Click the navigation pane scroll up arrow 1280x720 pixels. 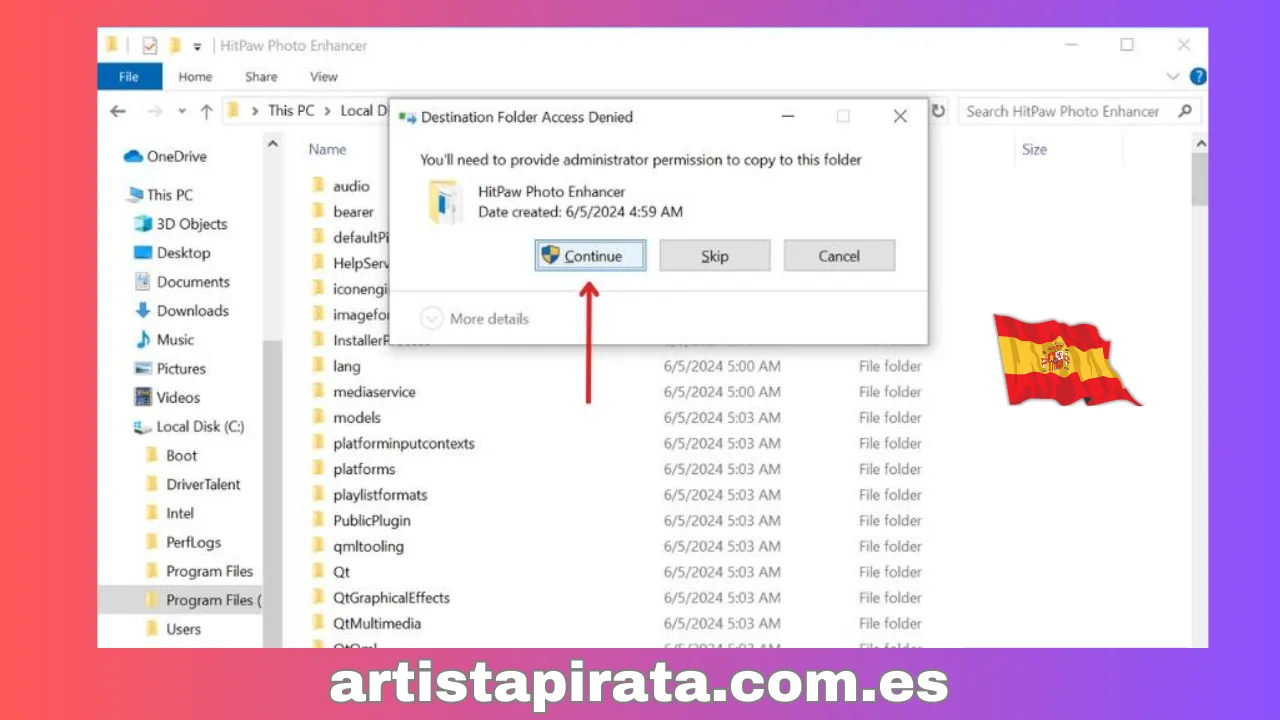point(272,145)
